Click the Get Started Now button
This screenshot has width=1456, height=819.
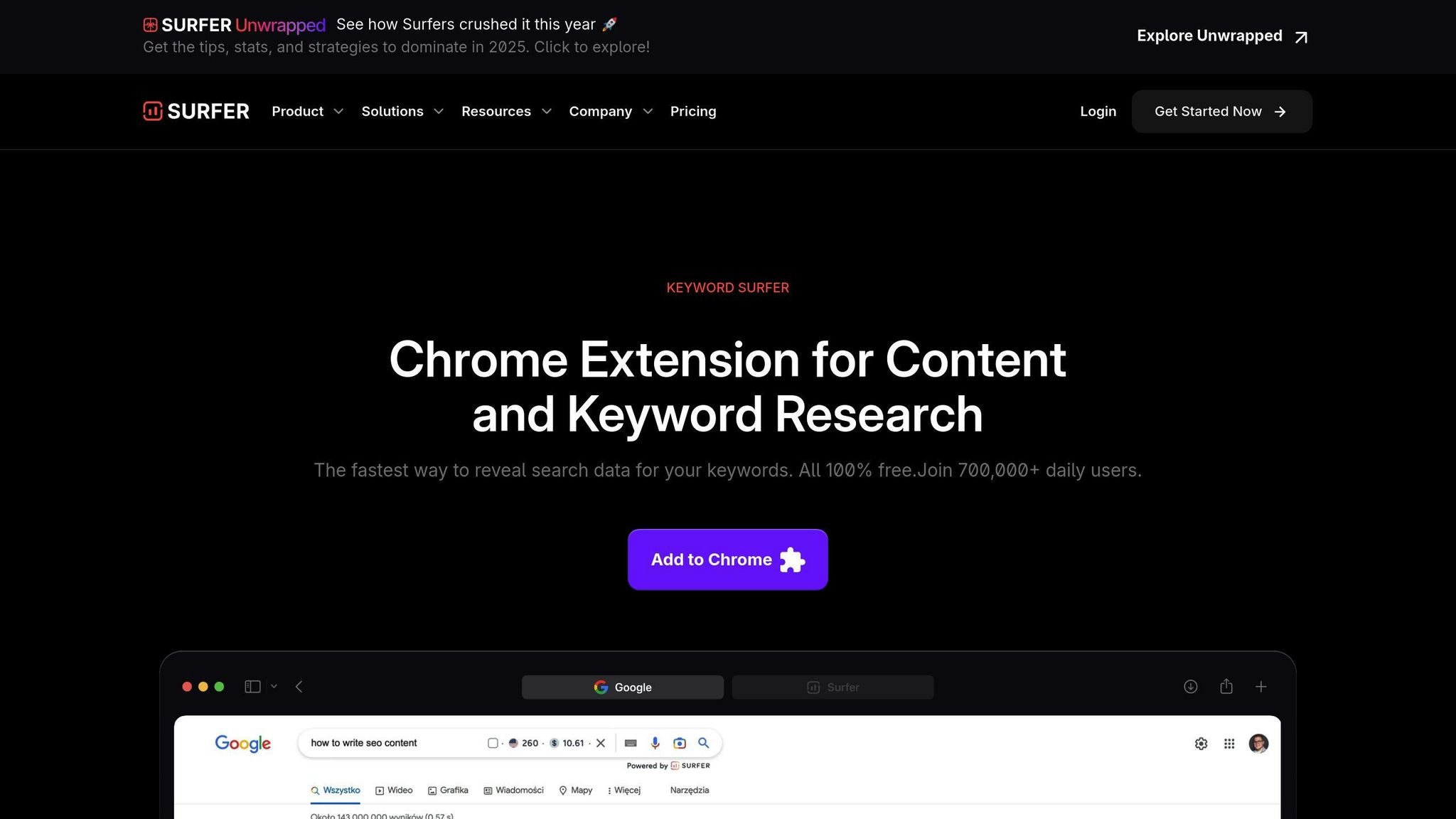1221,112
